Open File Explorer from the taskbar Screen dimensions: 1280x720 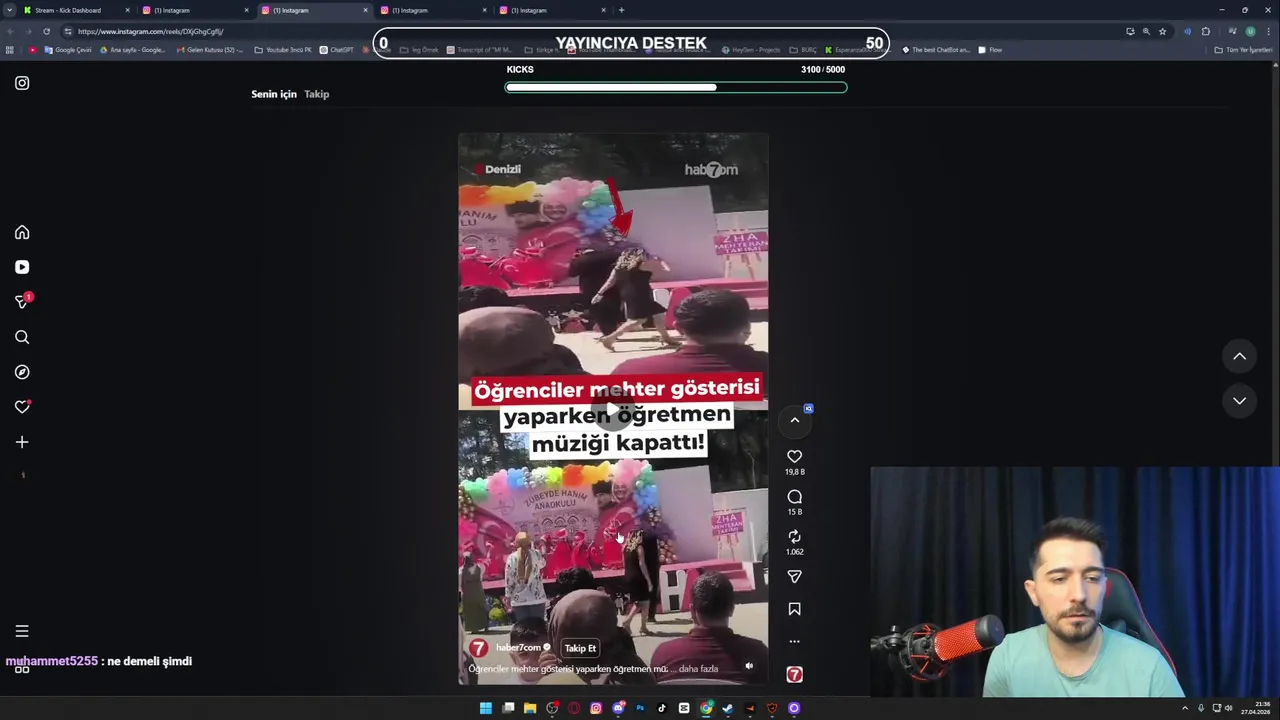tap(530, 708)
